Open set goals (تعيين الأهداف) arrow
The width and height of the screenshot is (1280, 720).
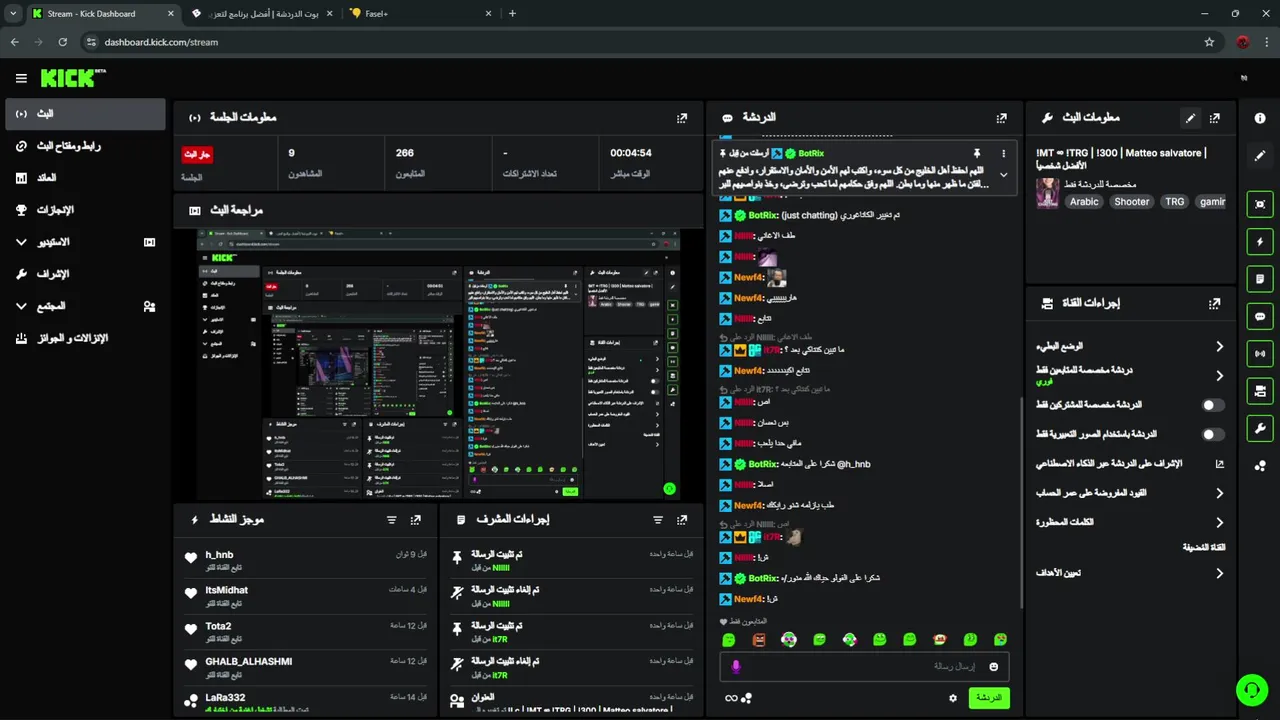[x=1220, y=573]
